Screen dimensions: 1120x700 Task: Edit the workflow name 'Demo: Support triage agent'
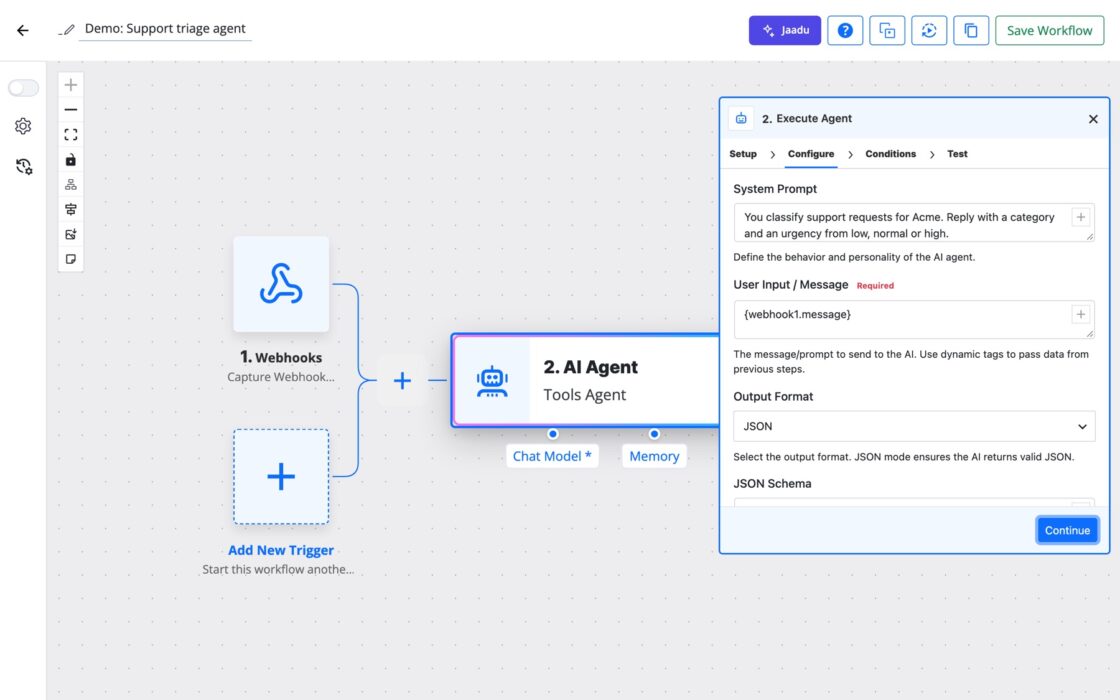[x=165, y=29]
